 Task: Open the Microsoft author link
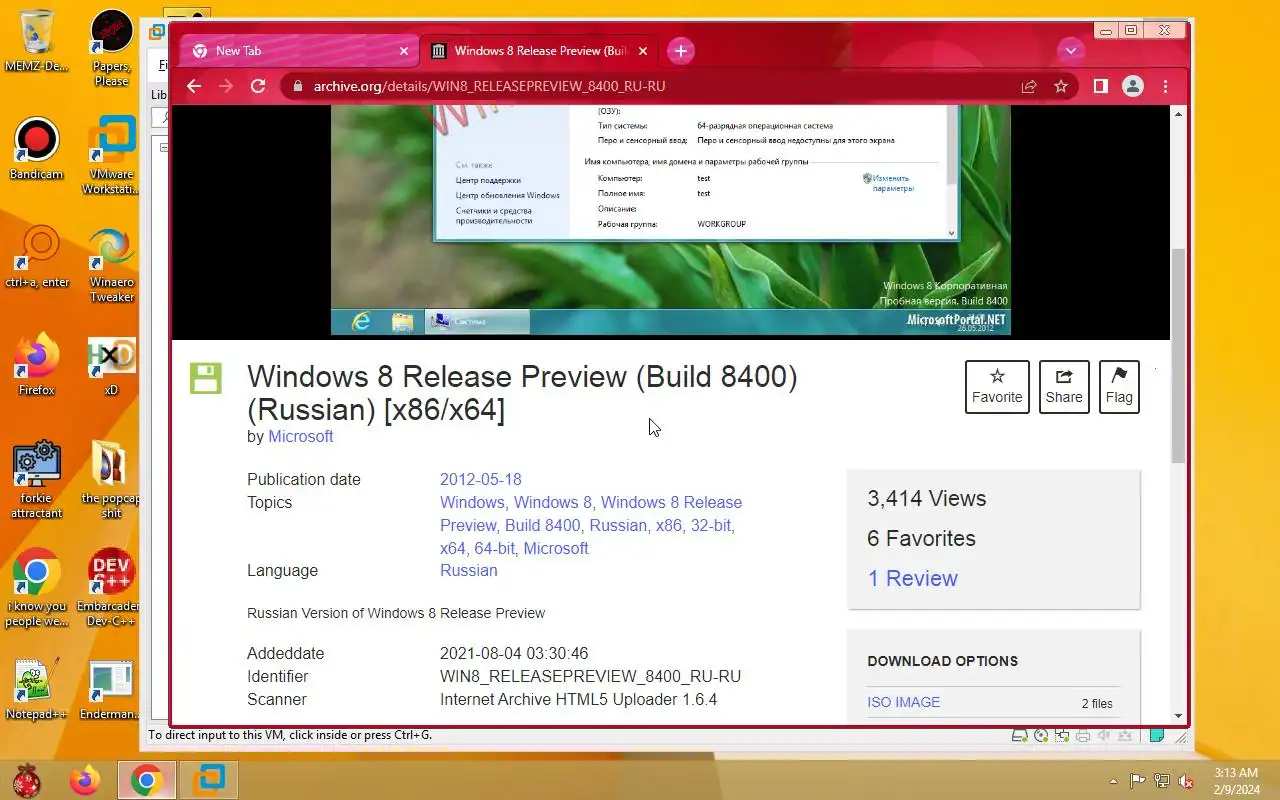click(x=300, y=436)
